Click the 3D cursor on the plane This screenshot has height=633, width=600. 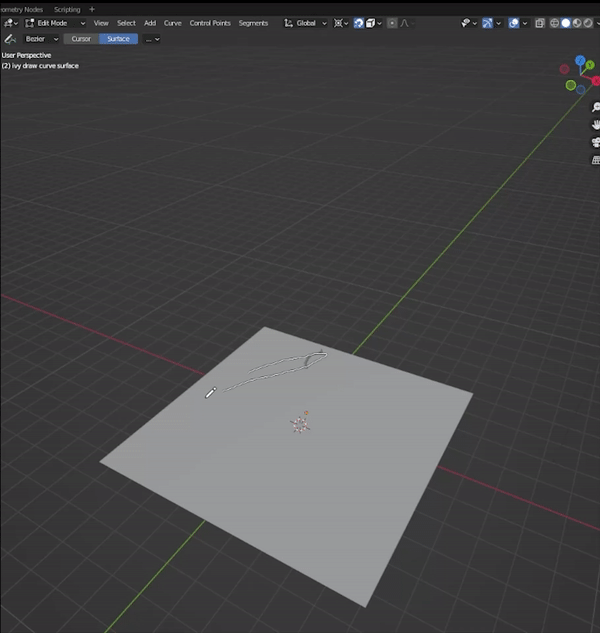(300, 424)
